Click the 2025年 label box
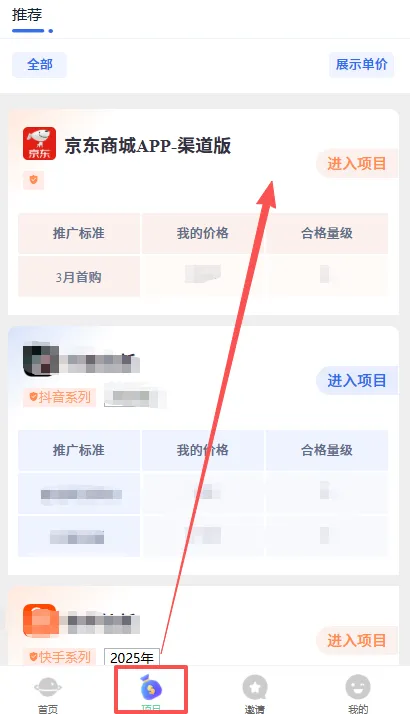410x714 pixels. pos(132,658)
